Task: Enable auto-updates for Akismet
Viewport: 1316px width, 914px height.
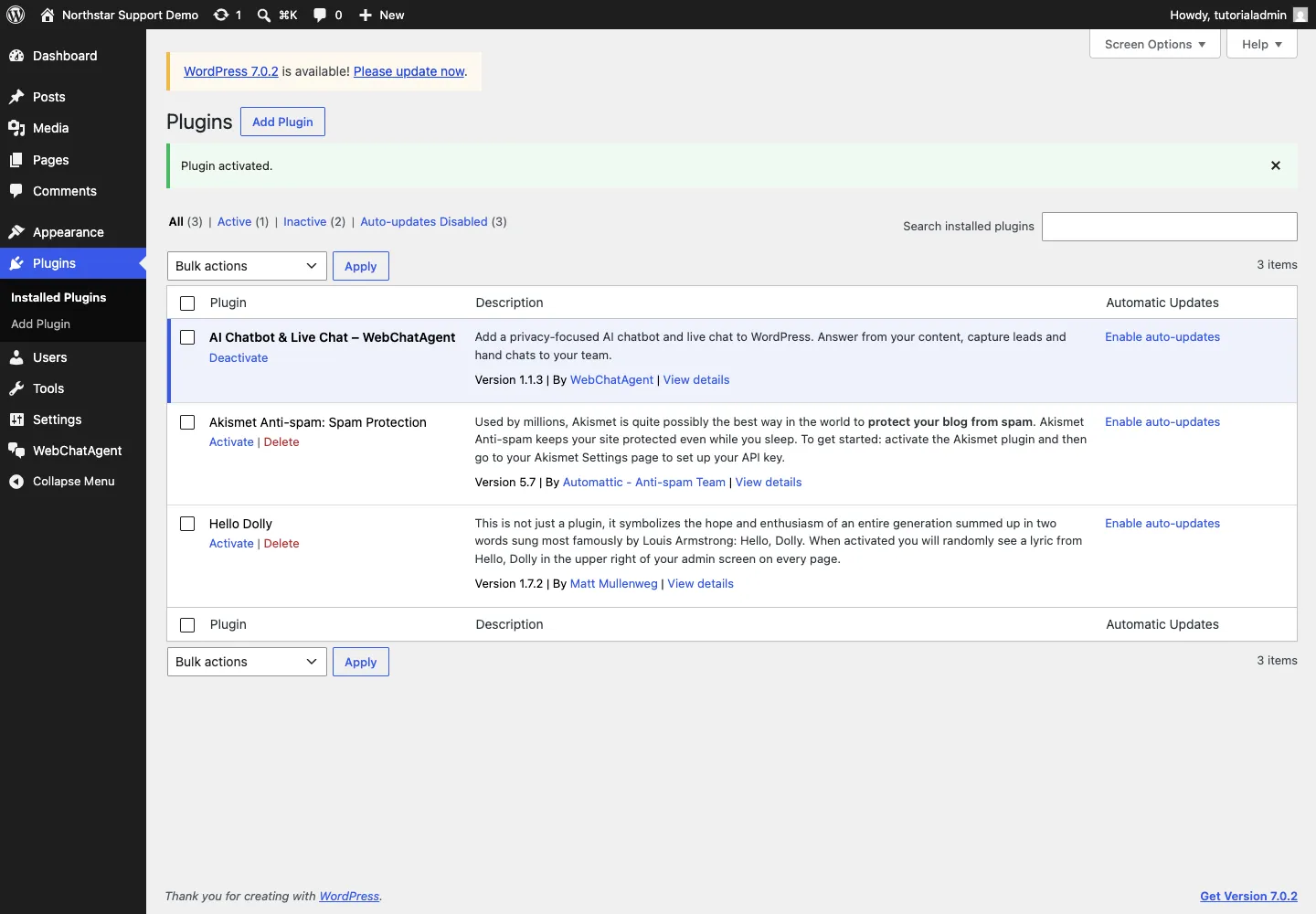Action: click(1162, 421)
